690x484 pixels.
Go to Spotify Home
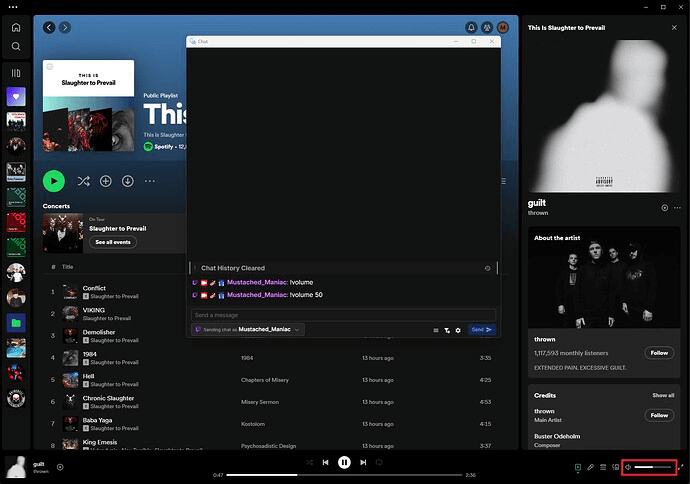pos(16,27)
